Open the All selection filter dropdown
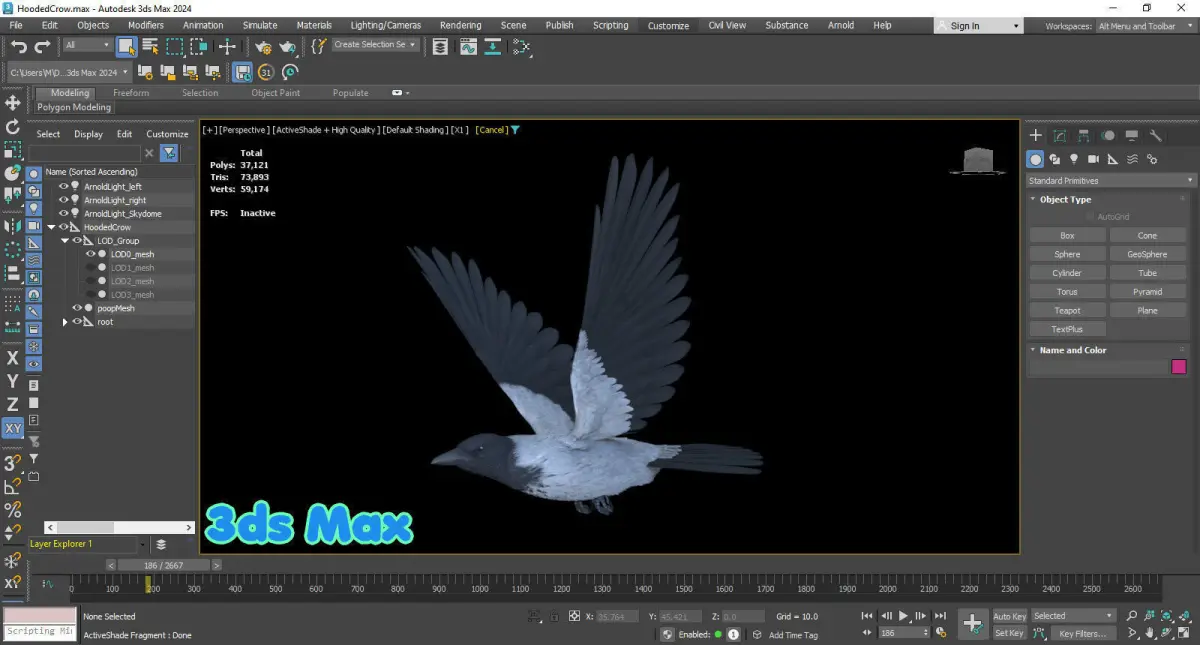This screenshot has width=1200, height=645. [x=87, y=45]
